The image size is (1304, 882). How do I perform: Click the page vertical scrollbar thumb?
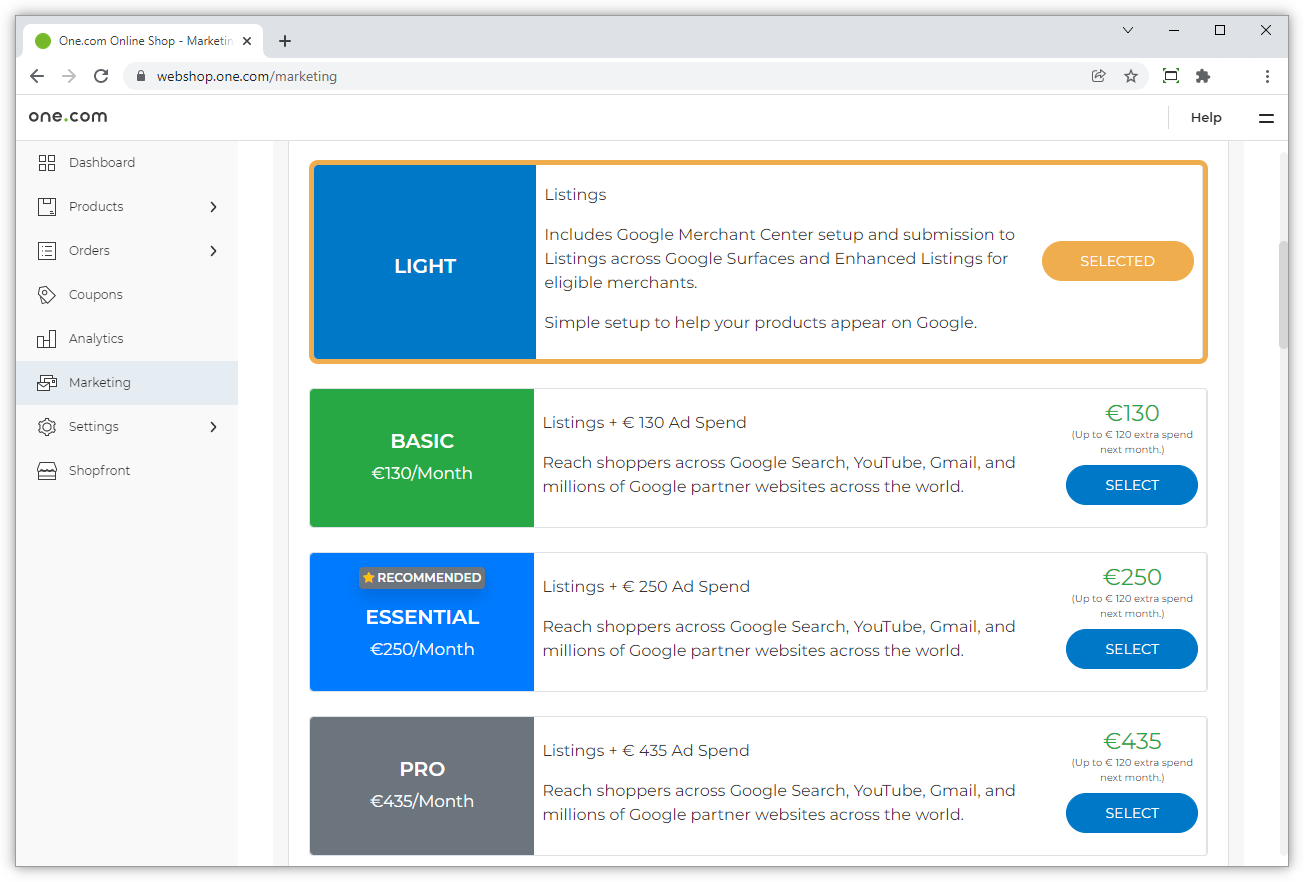click(1283, 295)
